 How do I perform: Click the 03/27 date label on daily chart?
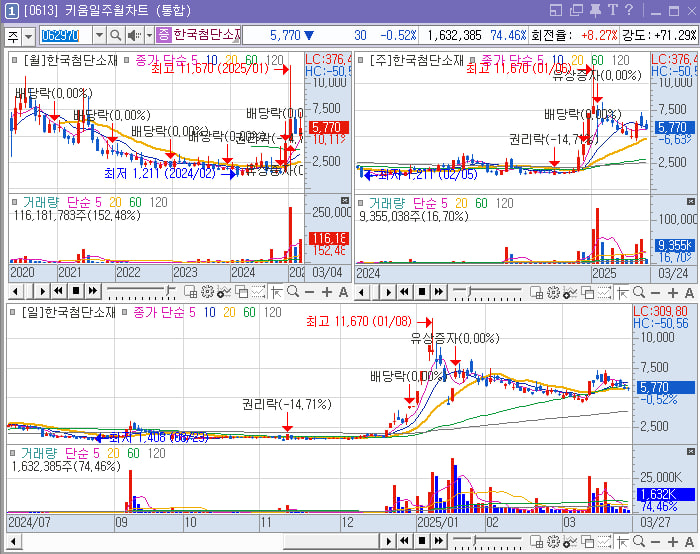point(655,522)
